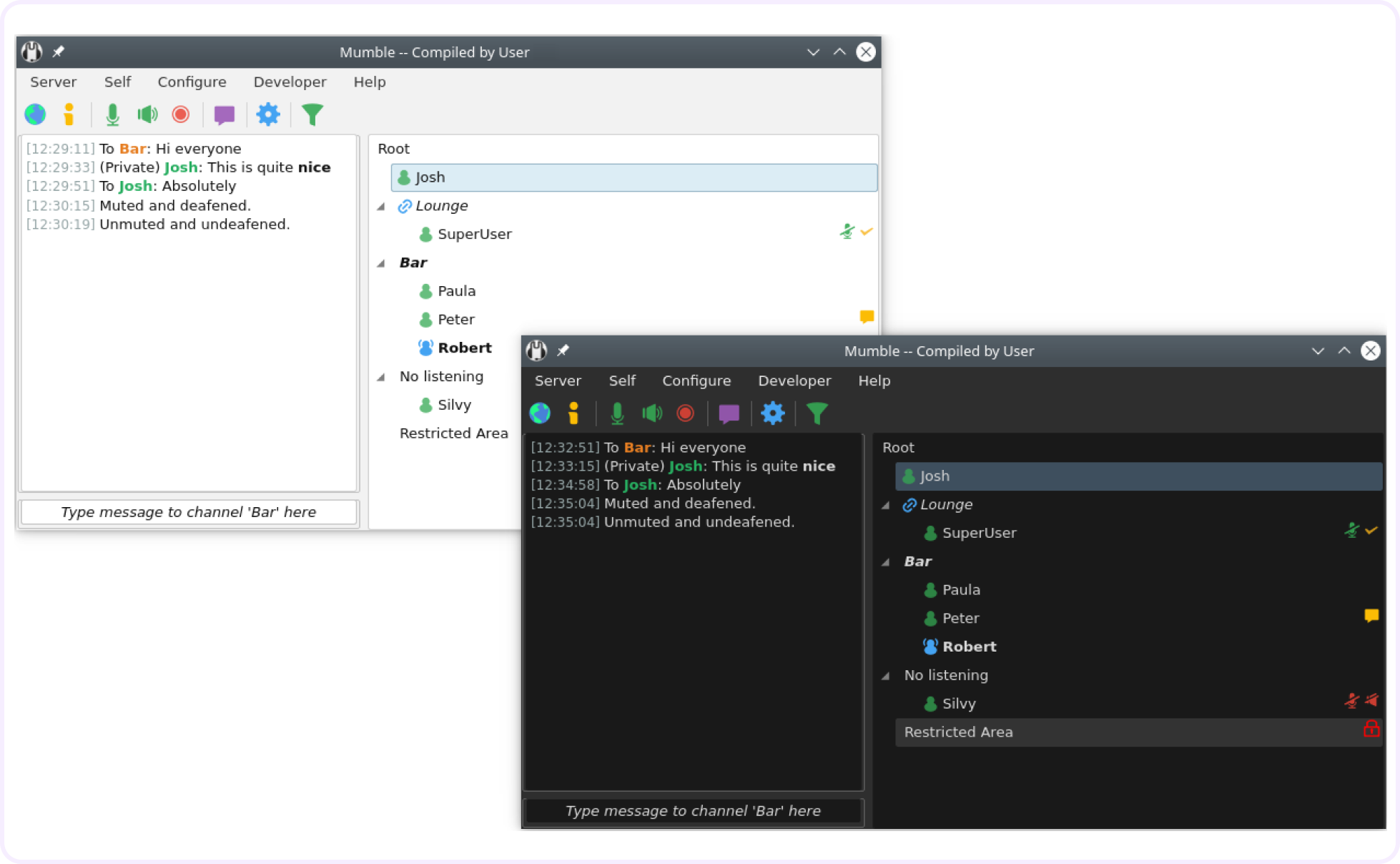1400x864 pixels.
Task: Collapse No listening channel in dark window
Action: 887,676
